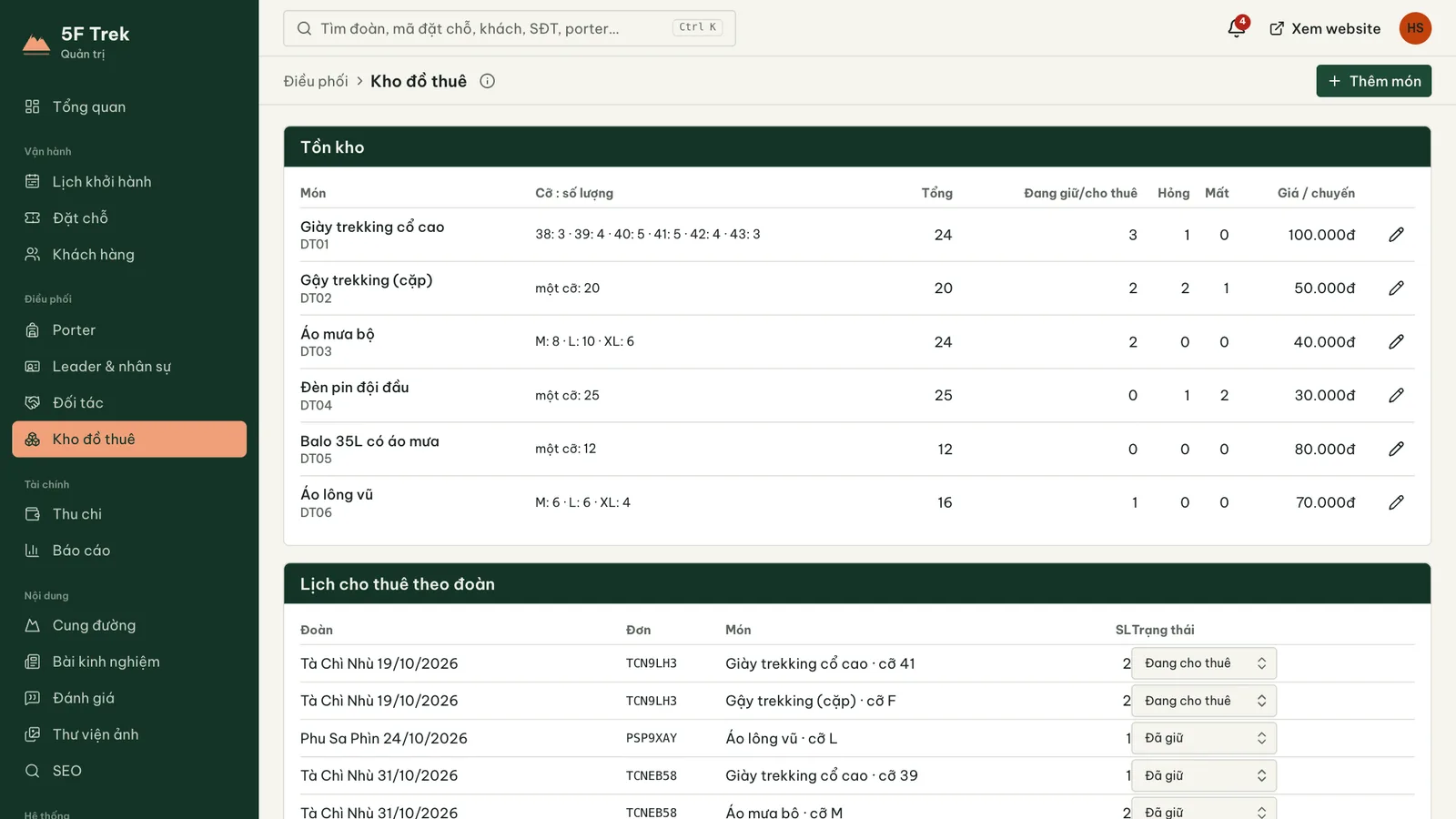Viewport: 1456px width, 819px height.
Task: Open Khách hàng page
Action: point(129,254)
